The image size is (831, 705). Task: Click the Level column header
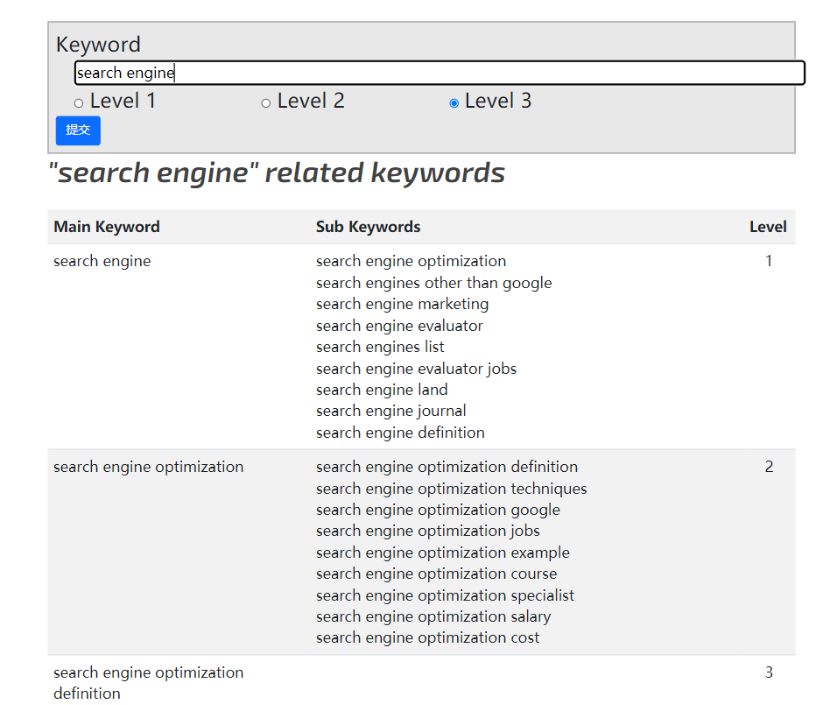(x=767, y=227)
